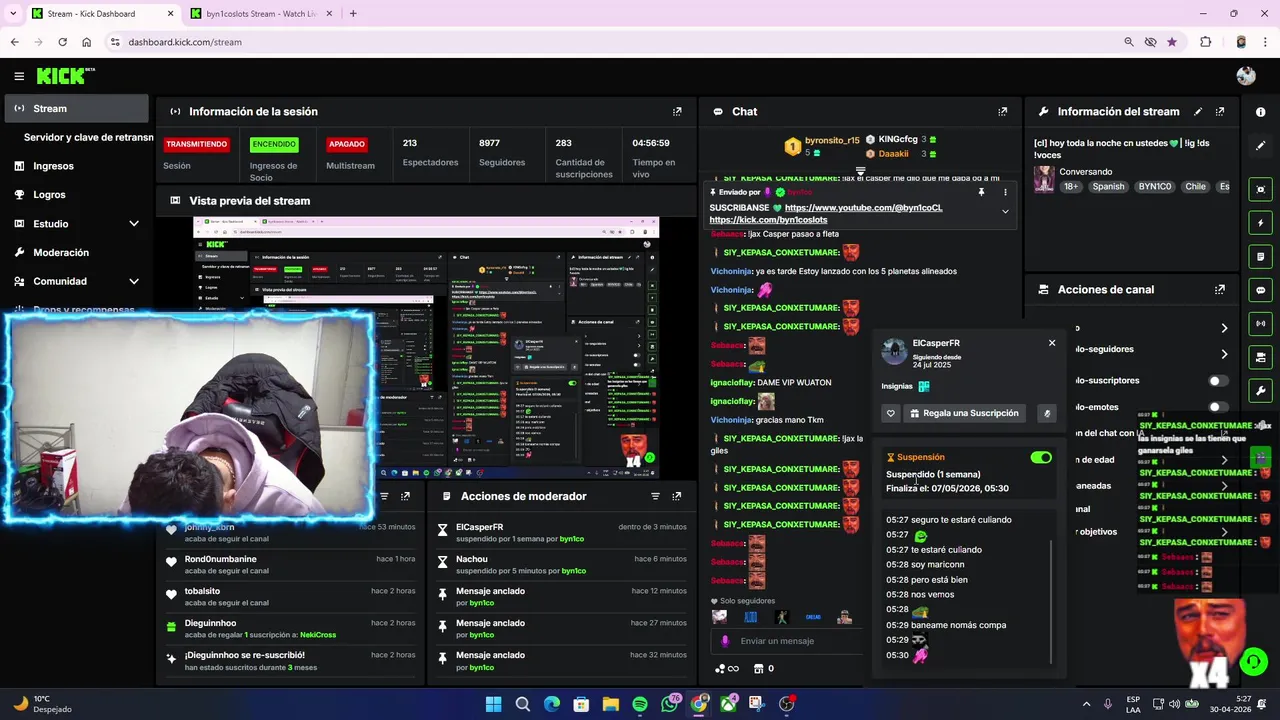Viewport: 1280px width, 720px height.
Task: Click the ENCENDIDO partner income badge
Action: point(273,144)
